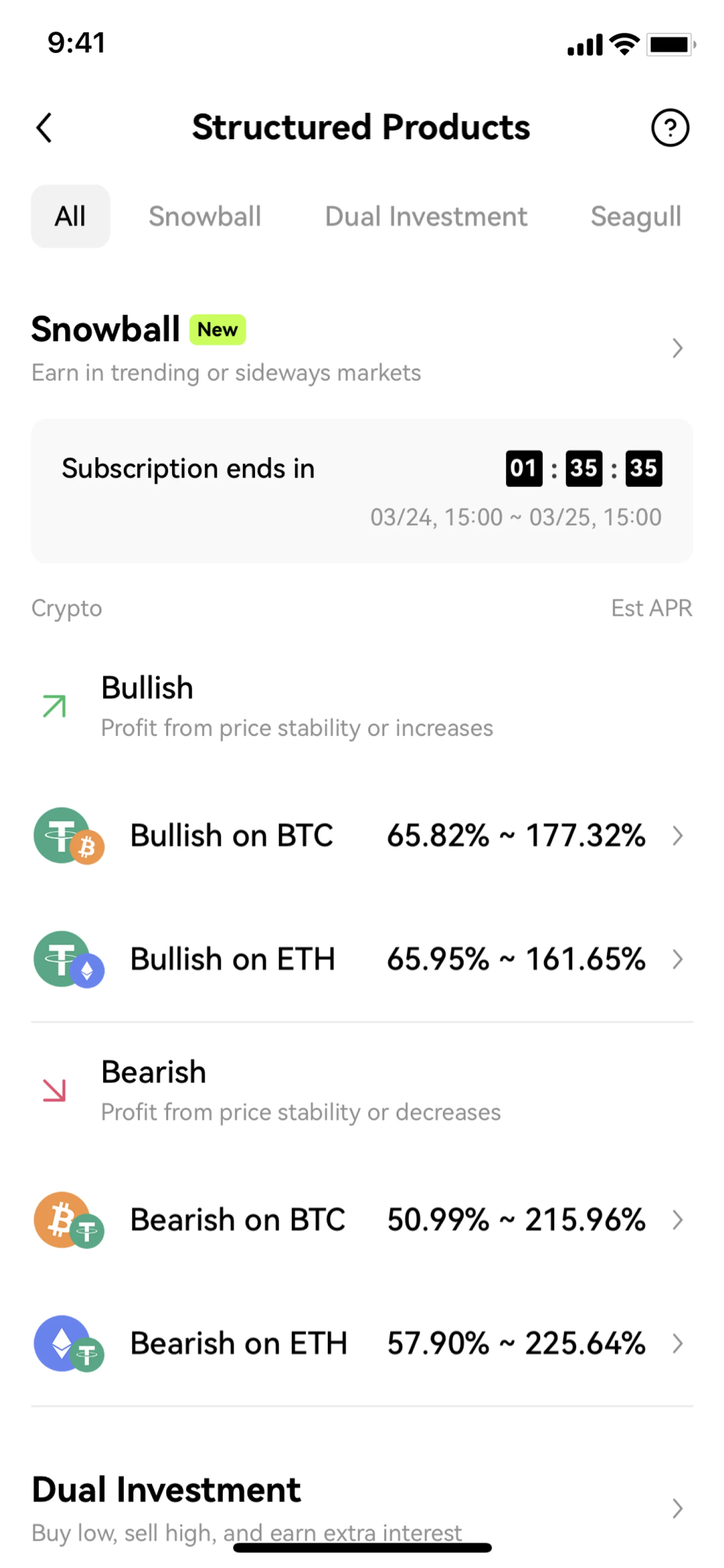Tap the green New badge
The height and width of the screenshot is (1568, 724).
point(217,330)
